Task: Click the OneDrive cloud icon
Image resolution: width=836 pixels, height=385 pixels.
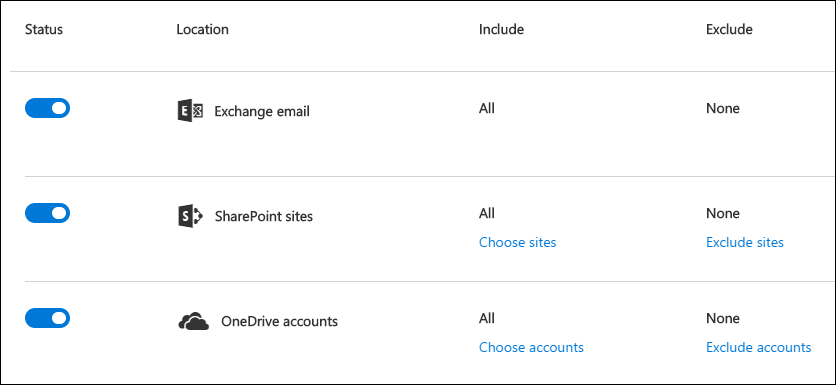Action: (x=194, y=322)
